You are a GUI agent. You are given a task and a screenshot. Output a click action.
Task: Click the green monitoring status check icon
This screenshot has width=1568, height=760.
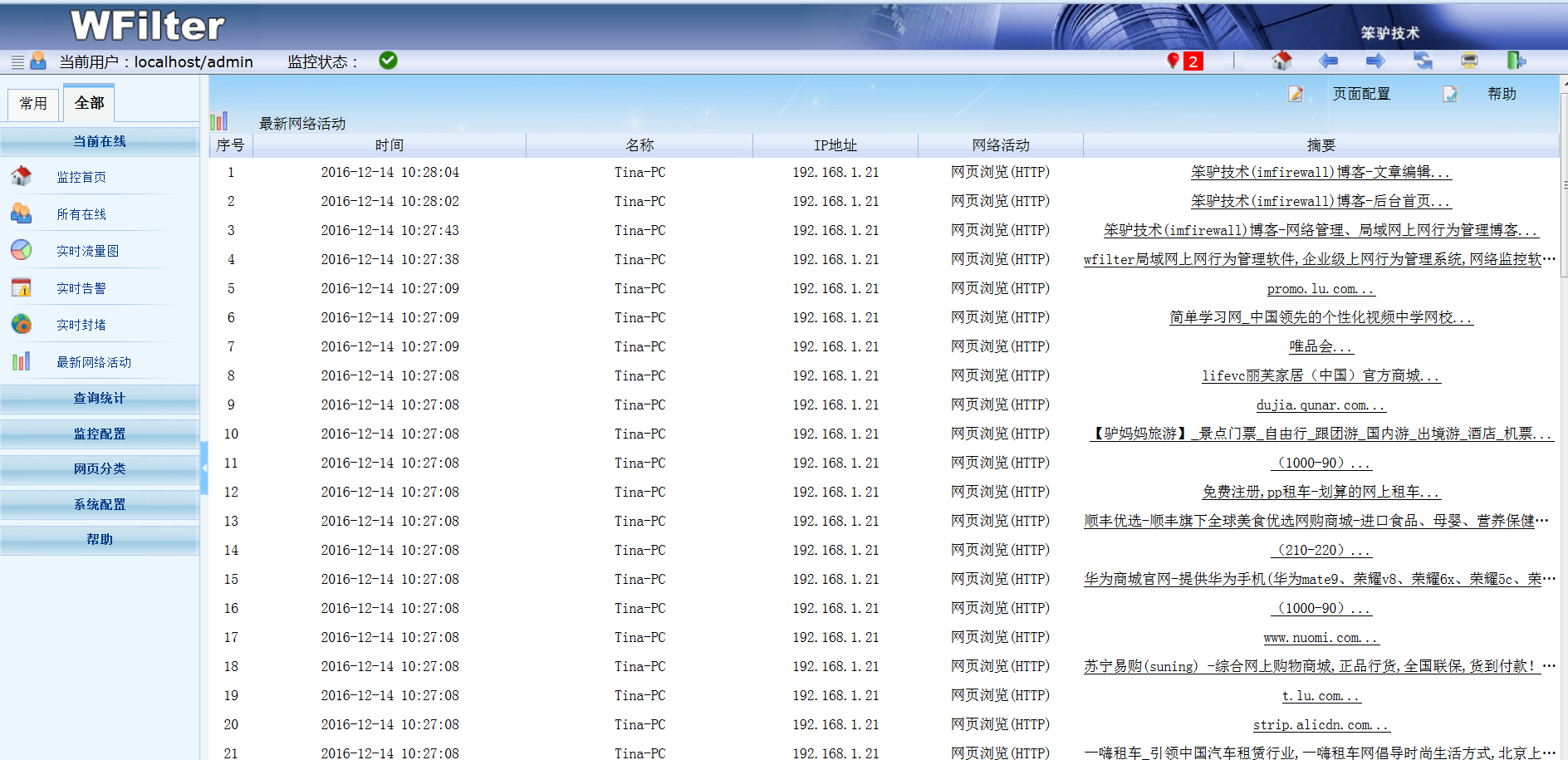pos(388,61)
